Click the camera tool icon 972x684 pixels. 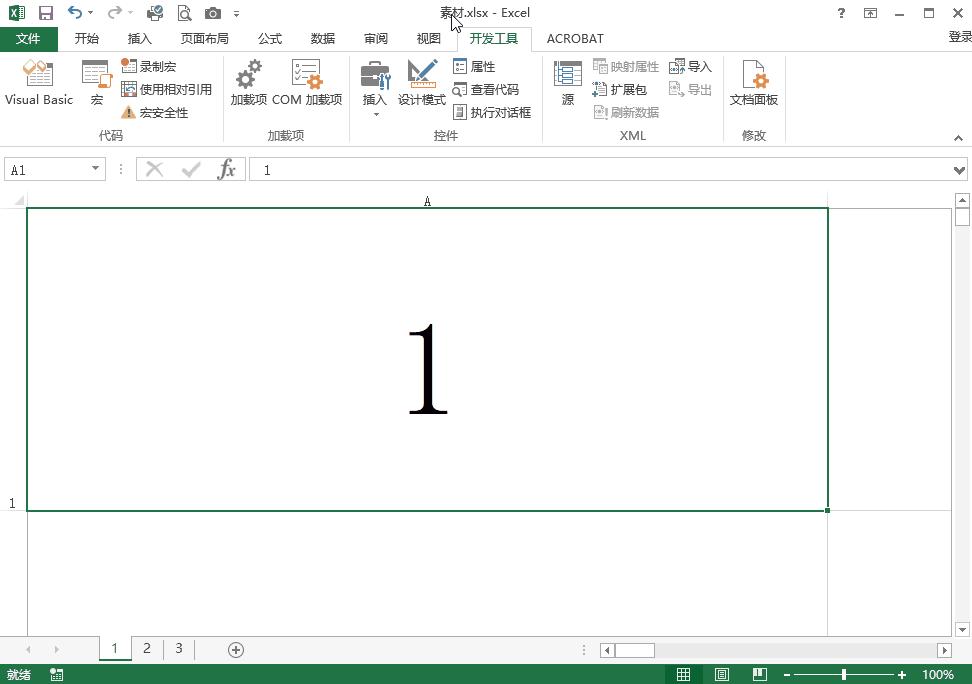tap(213, 13)
